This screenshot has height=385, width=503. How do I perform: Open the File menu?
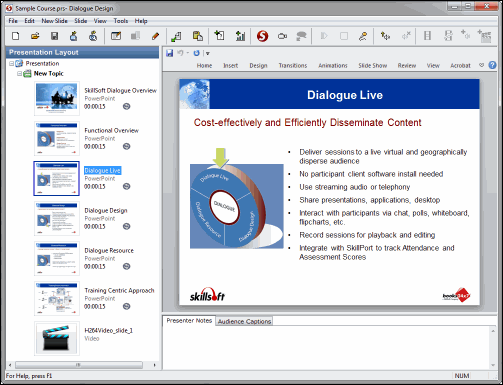[13, 21]
